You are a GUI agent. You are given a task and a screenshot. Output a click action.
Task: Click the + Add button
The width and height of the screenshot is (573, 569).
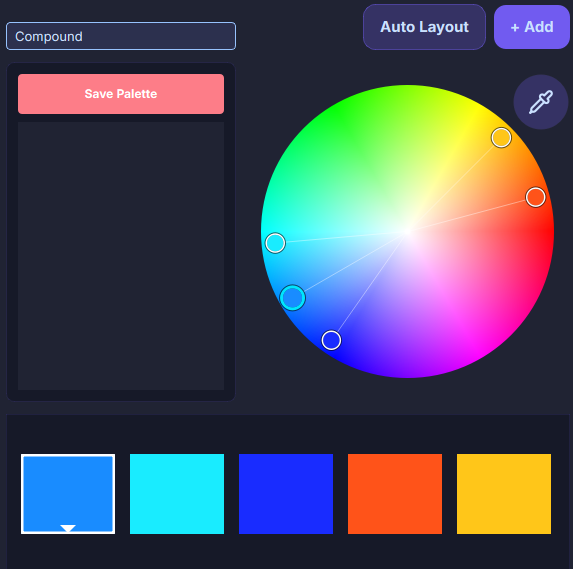point(532,27)
